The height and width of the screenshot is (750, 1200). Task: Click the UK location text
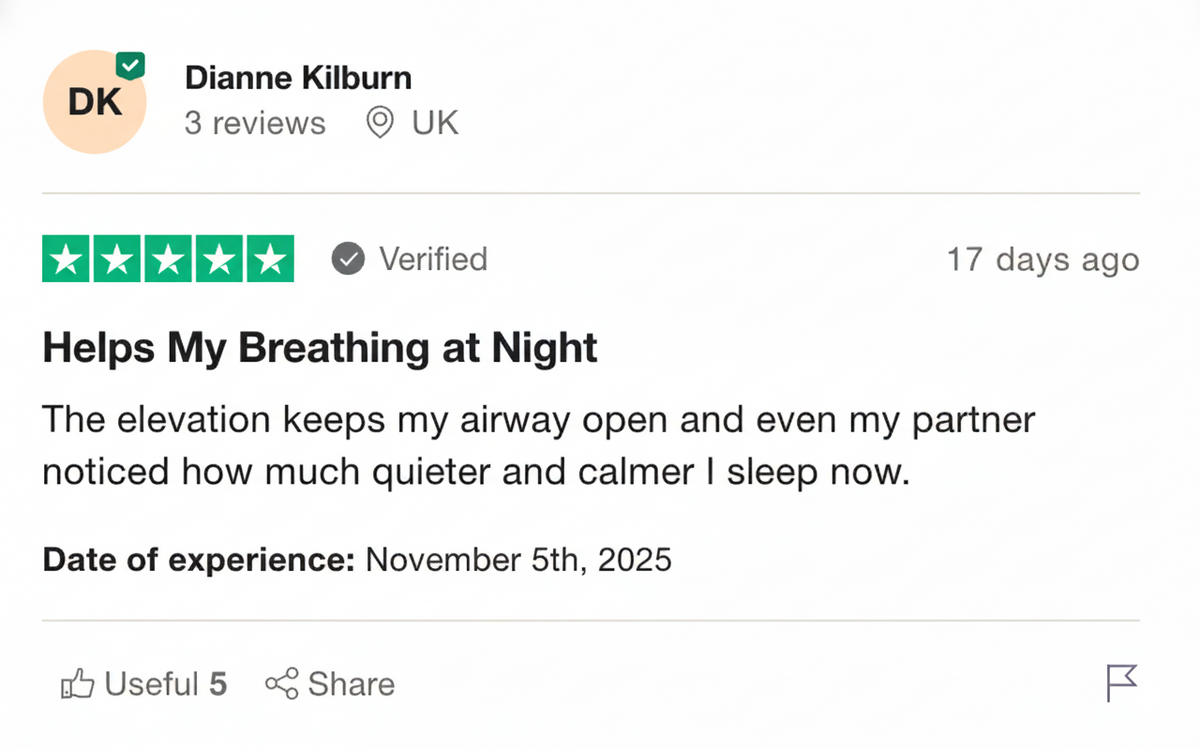pos(435,123)
